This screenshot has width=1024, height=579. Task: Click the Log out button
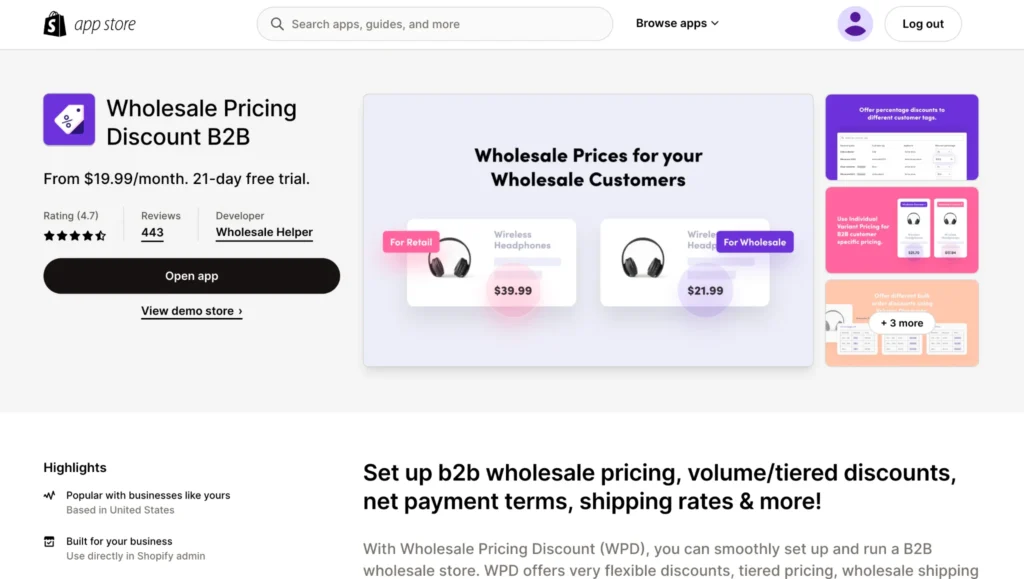(x=922, y=24)
